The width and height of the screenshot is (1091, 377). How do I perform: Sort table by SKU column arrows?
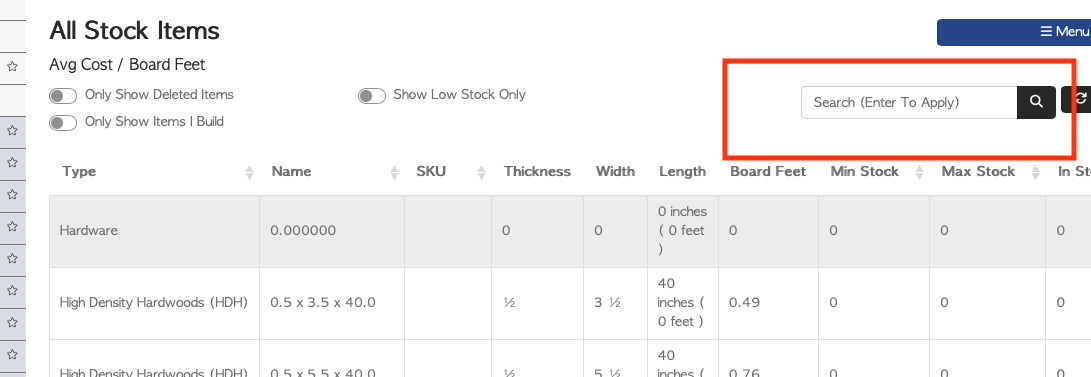(481, 173)
